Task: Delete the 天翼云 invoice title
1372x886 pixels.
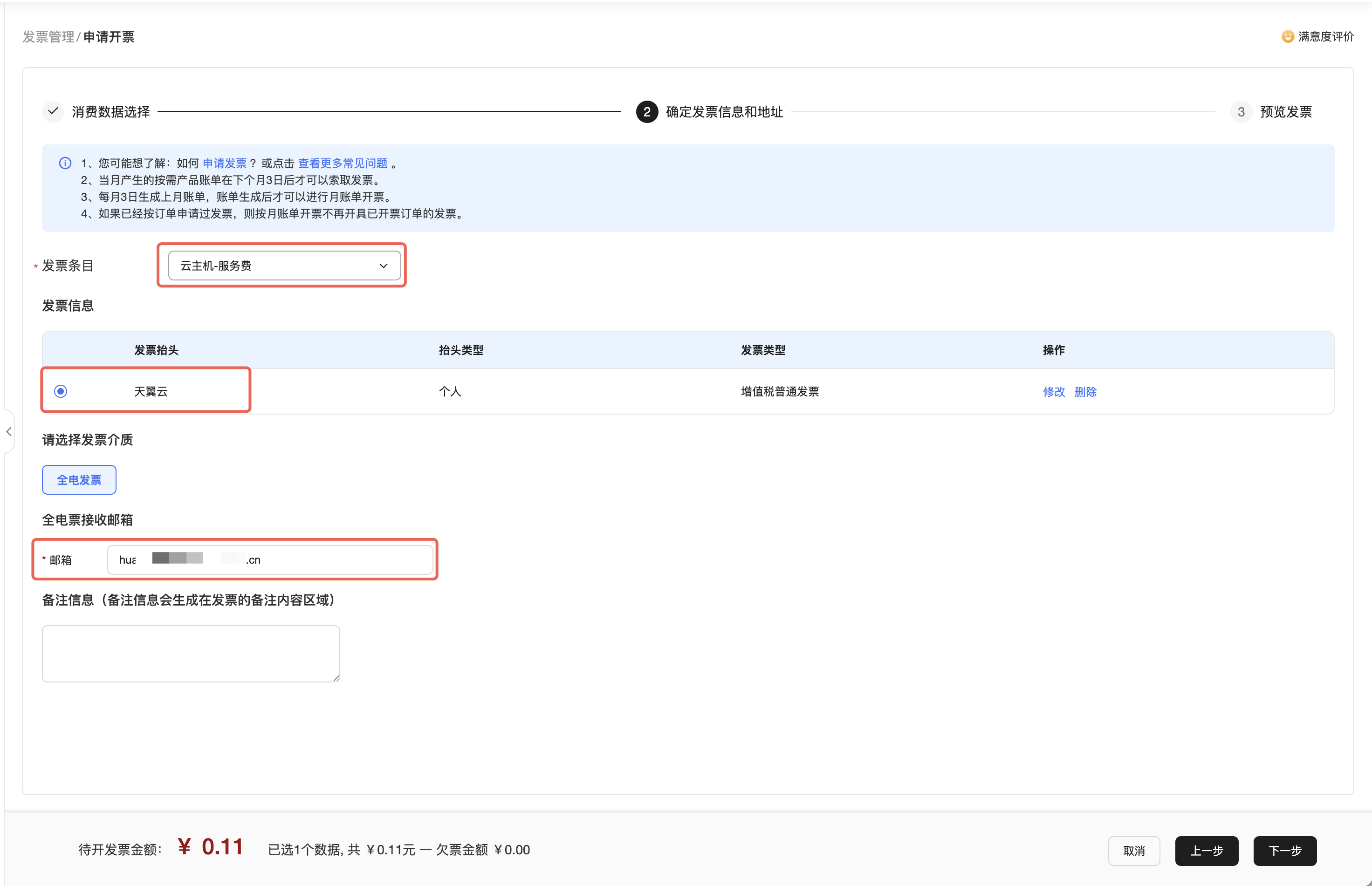Action: (1085, 392)
